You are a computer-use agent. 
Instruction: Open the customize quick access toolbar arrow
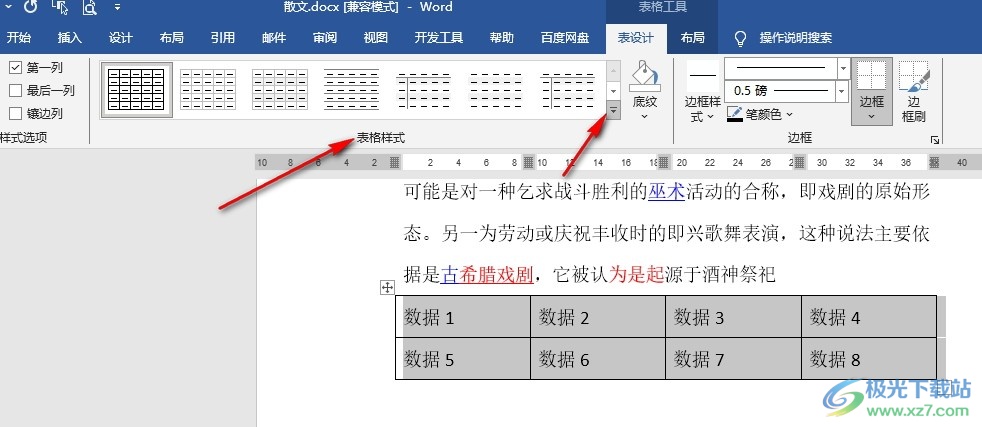(118, 8)
